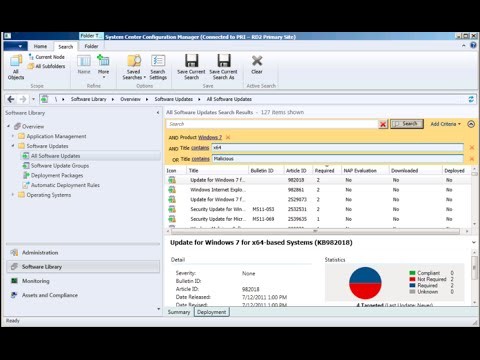480x360 pixels.
Task: Select Software Update Groups node
Action: coord(60,166)
